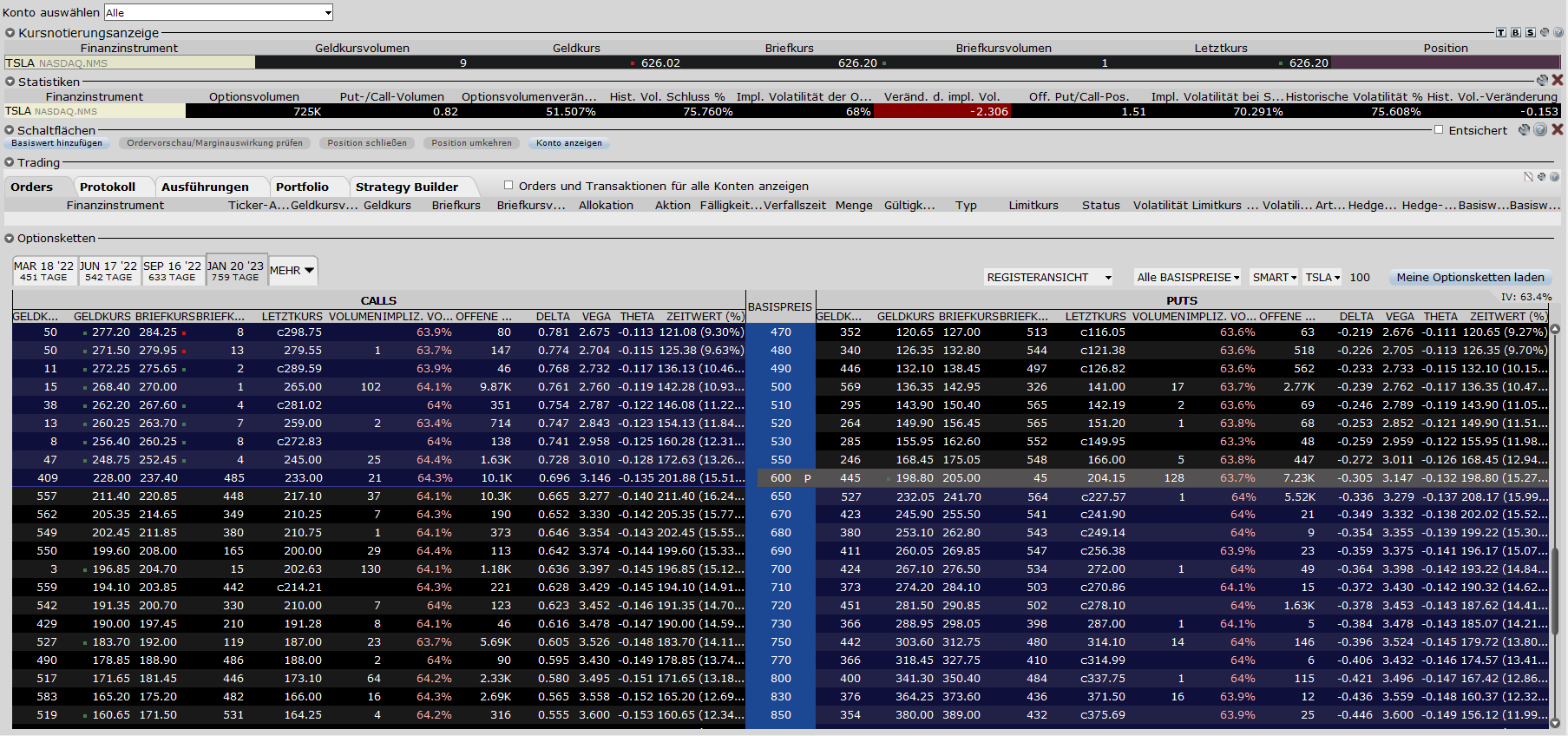Click the help icon in Schaltflächen panel
This screenshot has height=736, width=1568.
[1540, 129]
